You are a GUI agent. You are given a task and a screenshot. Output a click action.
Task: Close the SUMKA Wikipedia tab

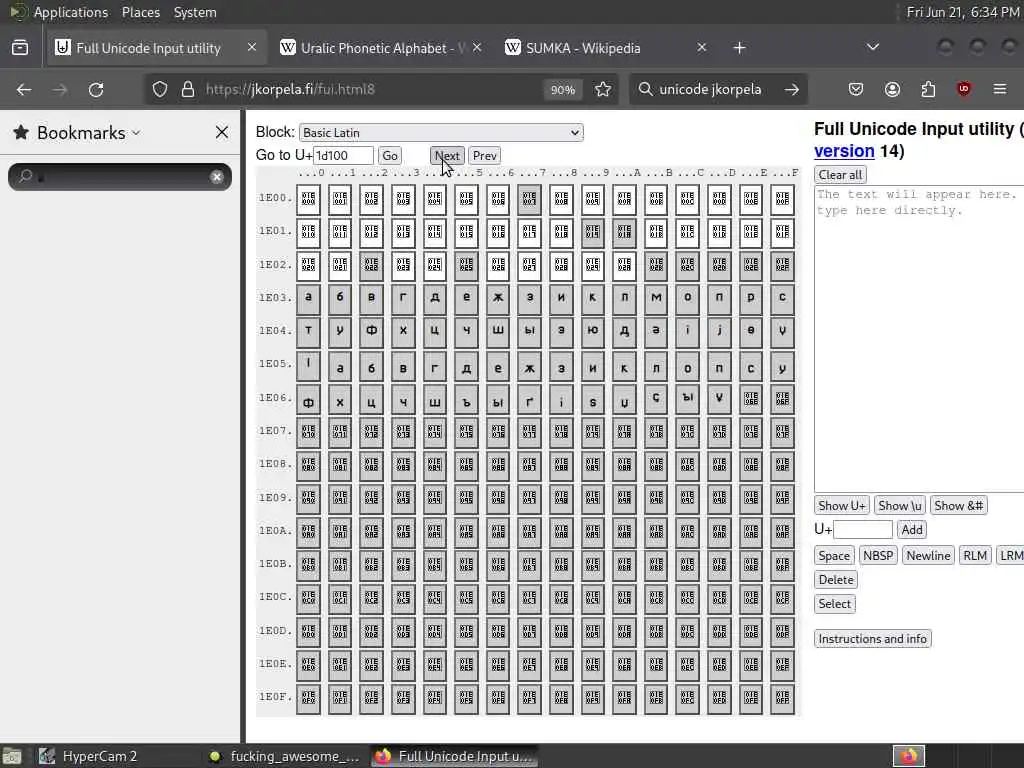point(701,48)
